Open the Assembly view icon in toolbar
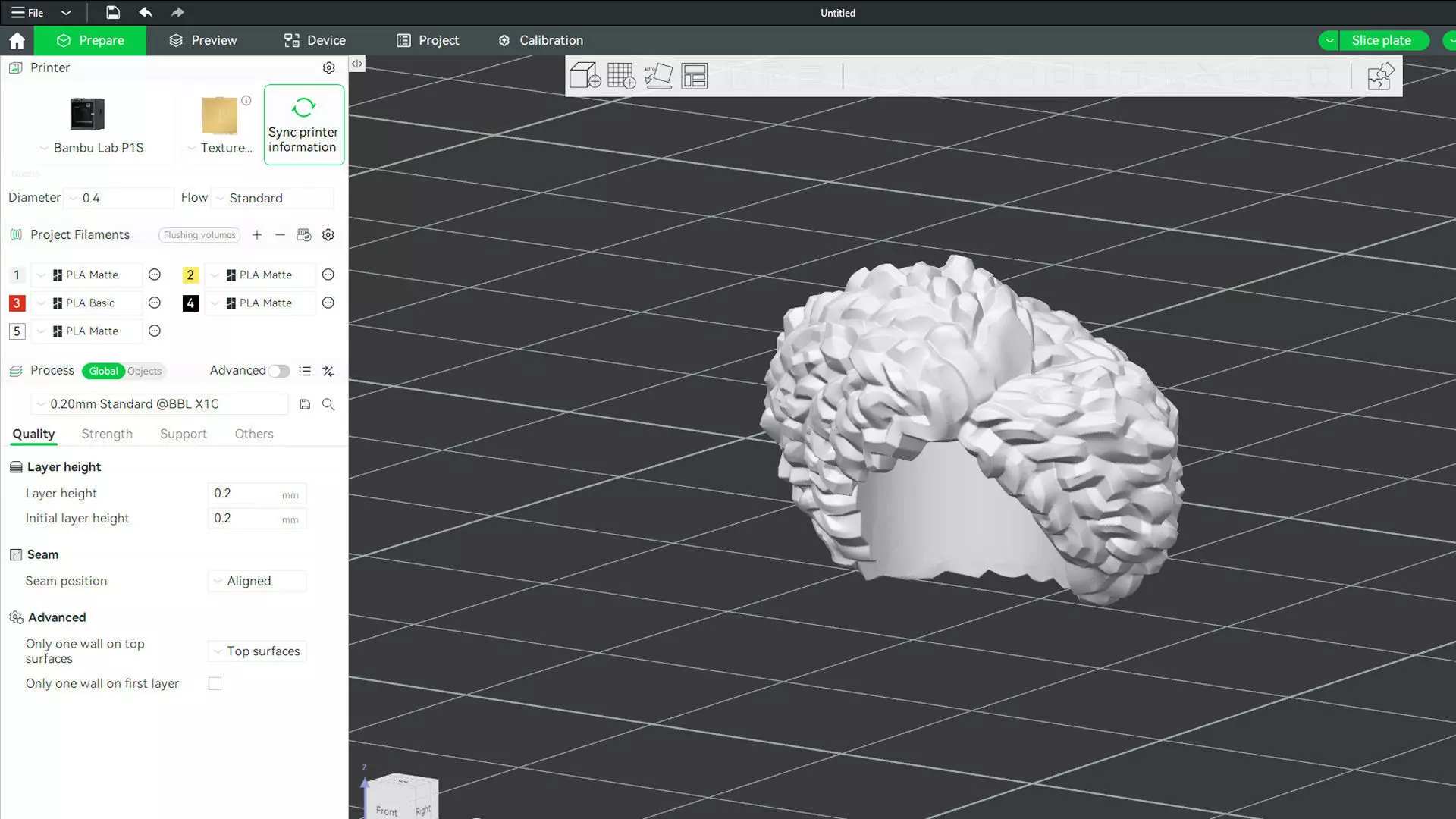This screenshot has height=819, width=1456. (1380, 76)
